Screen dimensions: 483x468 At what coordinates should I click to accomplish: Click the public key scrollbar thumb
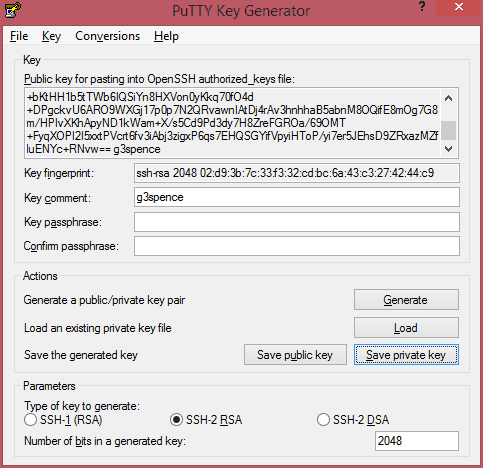(x=449, y=130)
